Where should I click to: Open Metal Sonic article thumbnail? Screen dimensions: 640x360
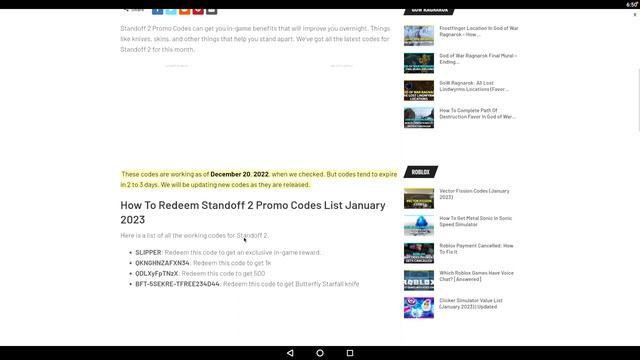pyautogui.click(x=419, y=226)
